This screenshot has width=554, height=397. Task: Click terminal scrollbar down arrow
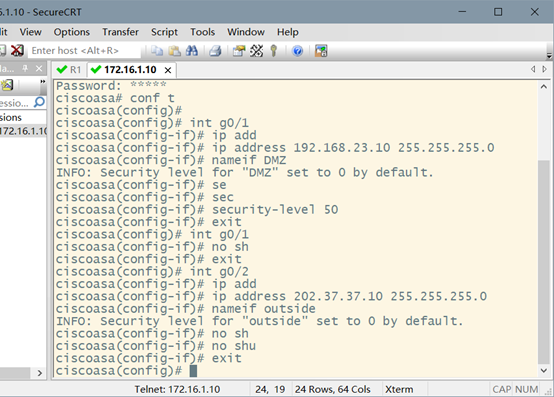pyautogui.click(x=544, y=371)
